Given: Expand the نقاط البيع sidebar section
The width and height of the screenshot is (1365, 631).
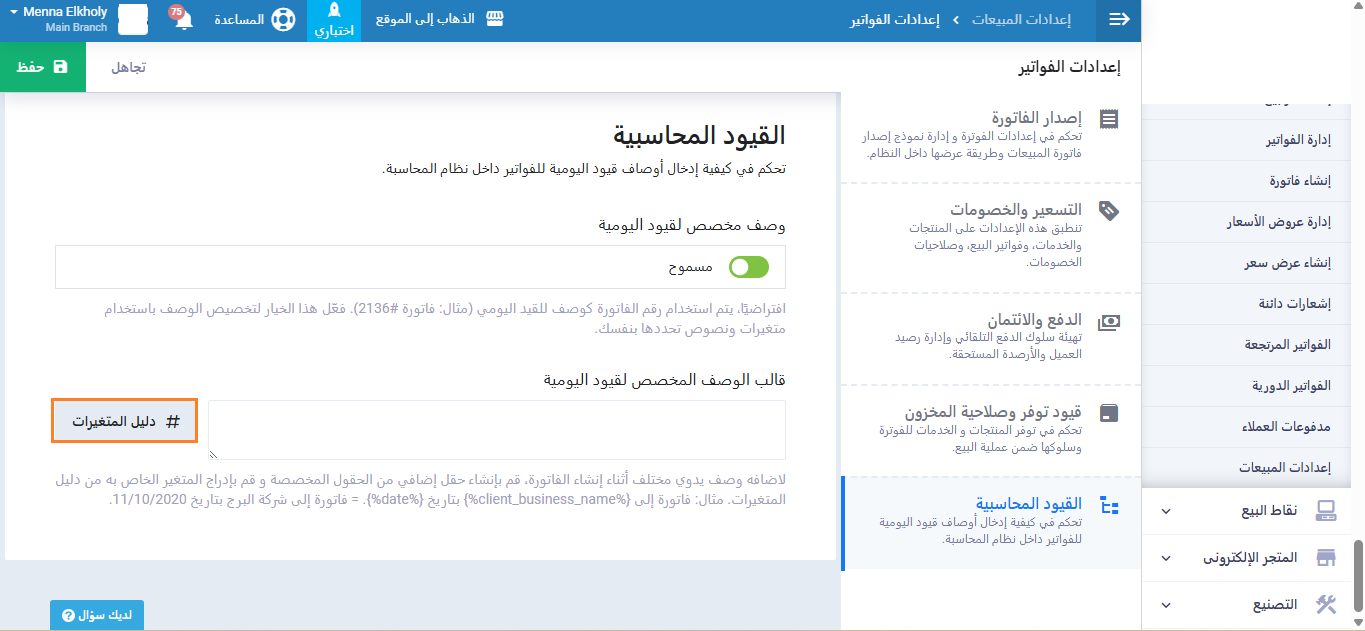Looking at the screenshot, I should 1166,511.
